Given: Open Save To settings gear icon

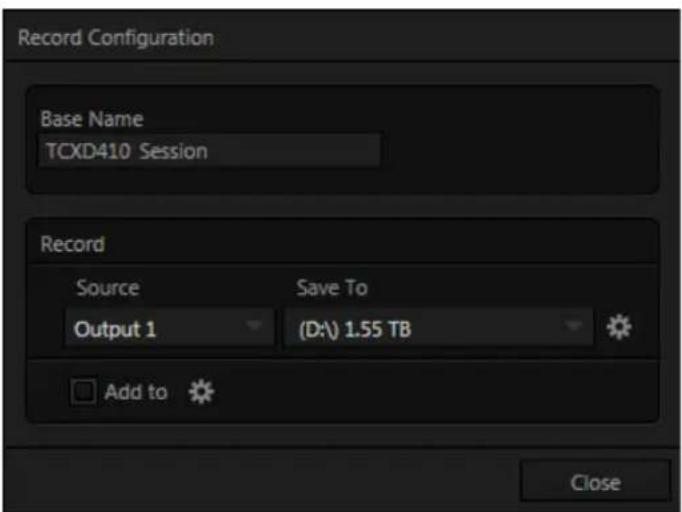Looking at the screenshot, I should (618, 327).
